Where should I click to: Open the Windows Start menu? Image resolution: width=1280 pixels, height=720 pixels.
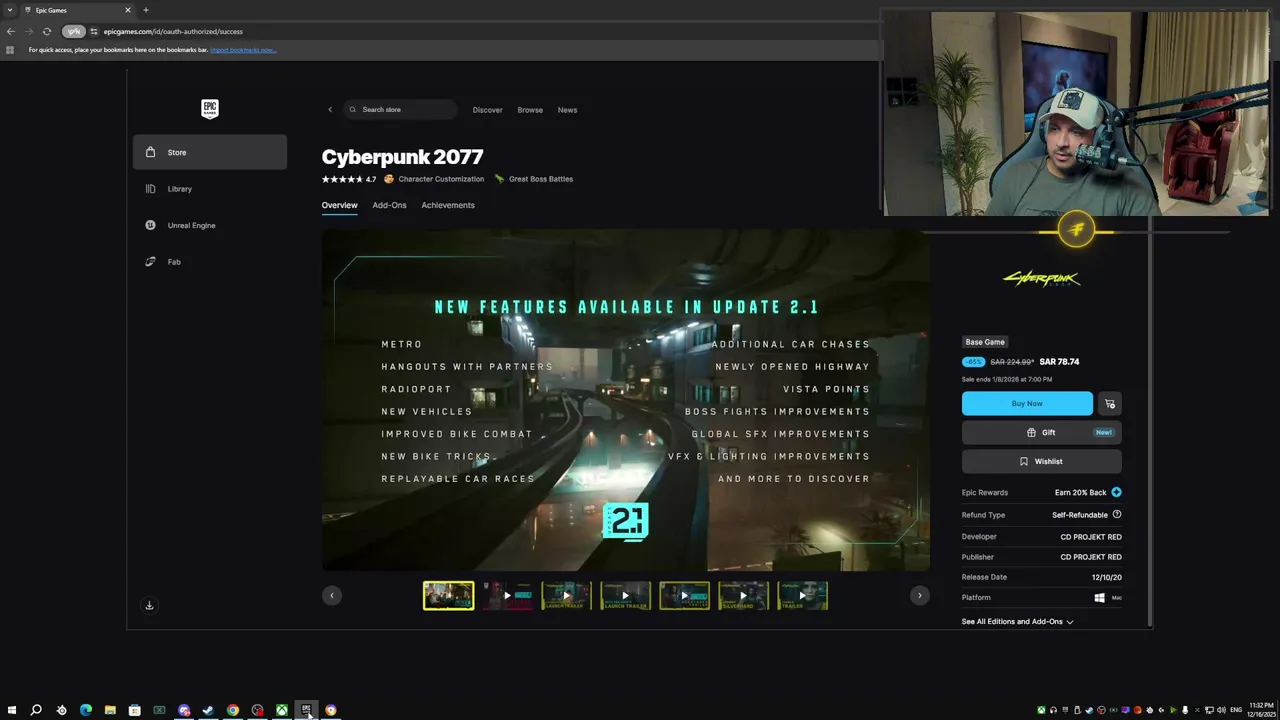tap(11, 710)
